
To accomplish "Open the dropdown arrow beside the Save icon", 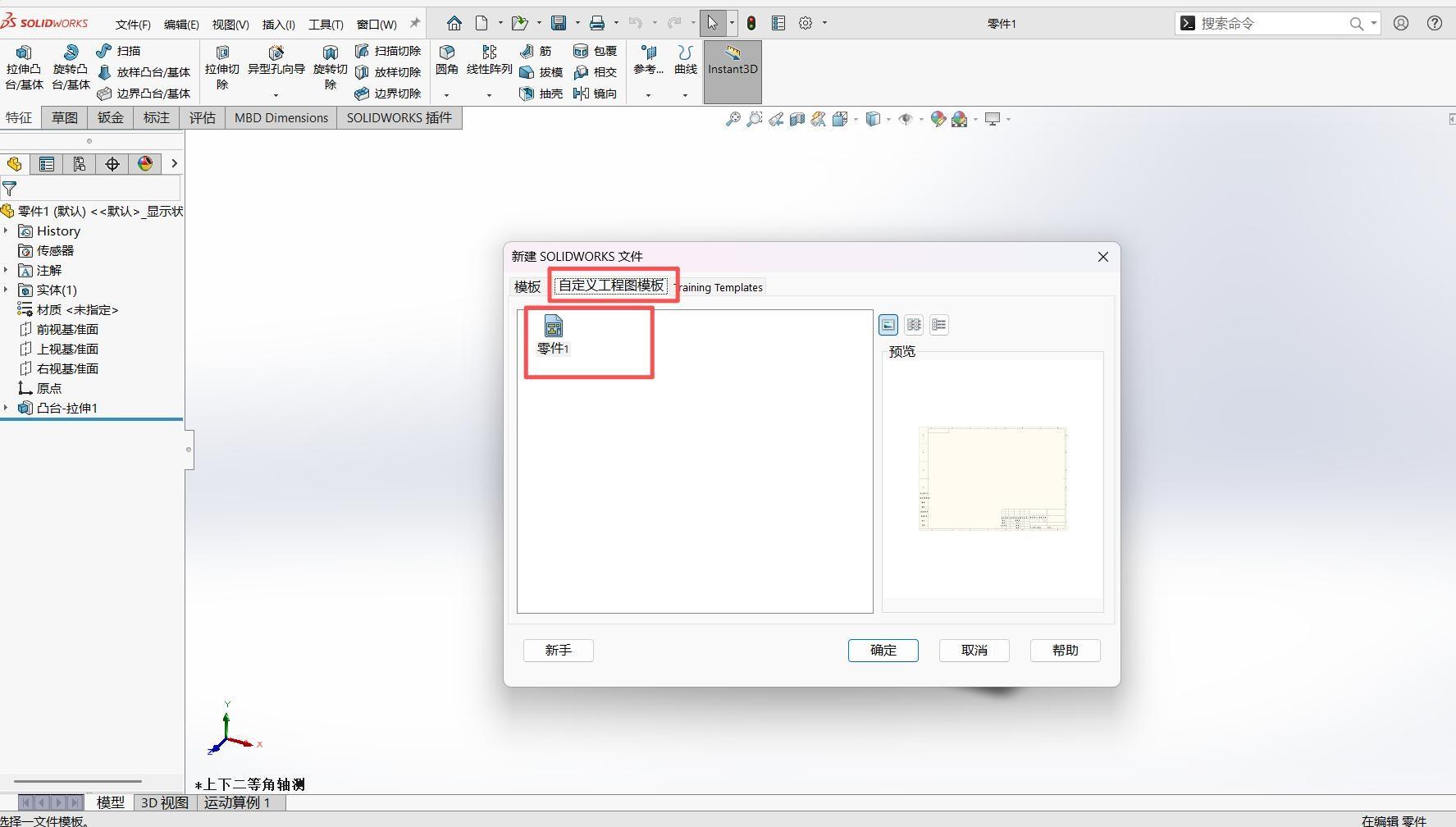I will (x=577, y=23).
